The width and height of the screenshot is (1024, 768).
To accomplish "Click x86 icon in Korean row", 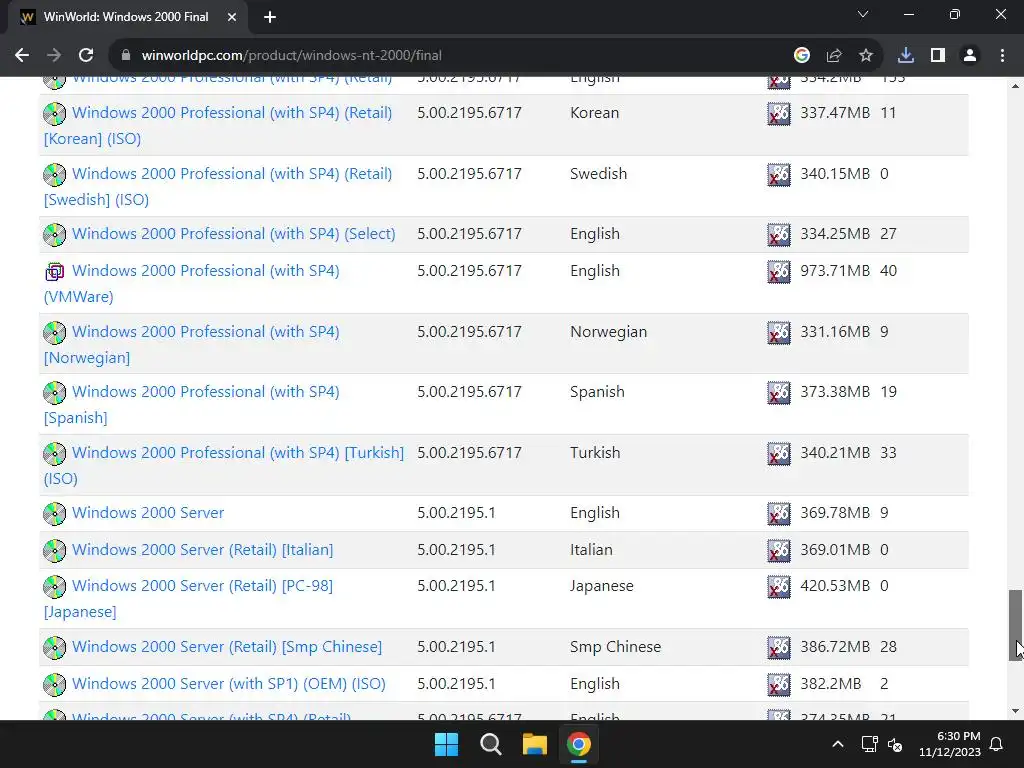I will pos(778,114).
